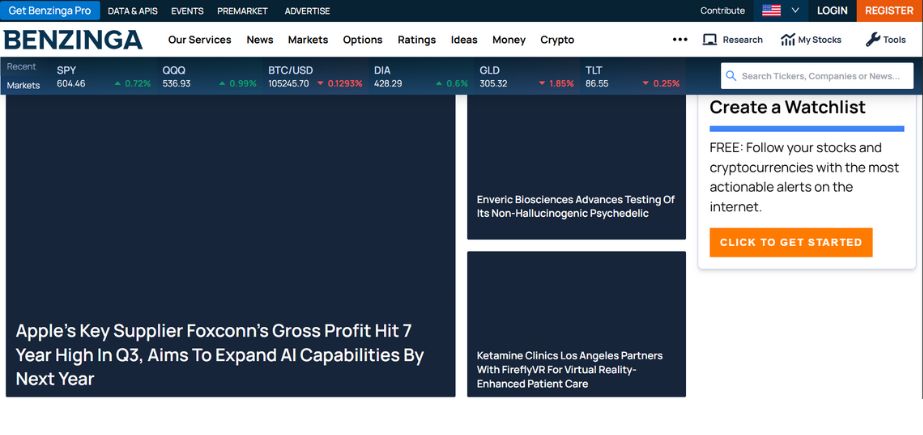Image resolution: width=923 pixels, height=435 pixels.
Task: Open the Ideas menu
Action: [464, 39]
